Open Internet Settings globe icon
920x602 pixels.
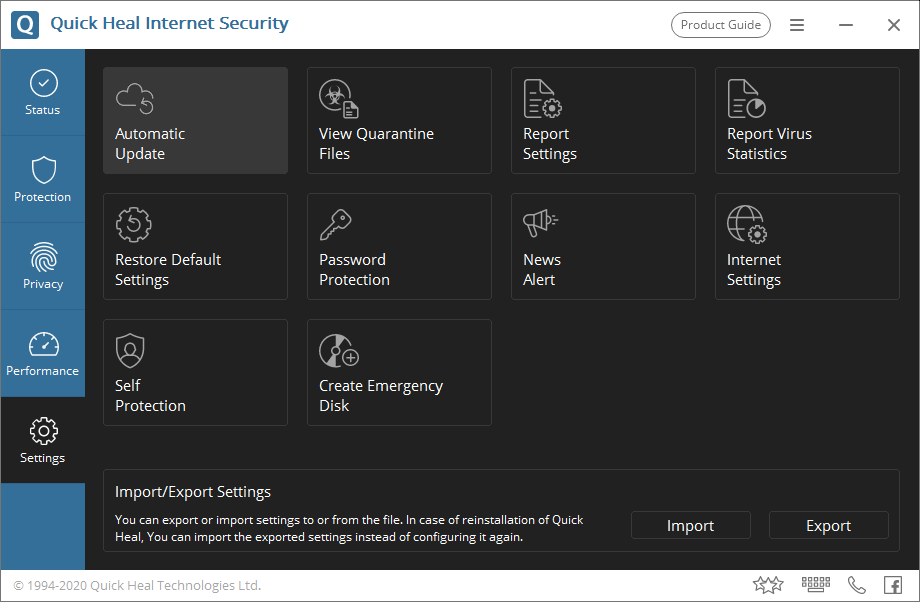746,224
